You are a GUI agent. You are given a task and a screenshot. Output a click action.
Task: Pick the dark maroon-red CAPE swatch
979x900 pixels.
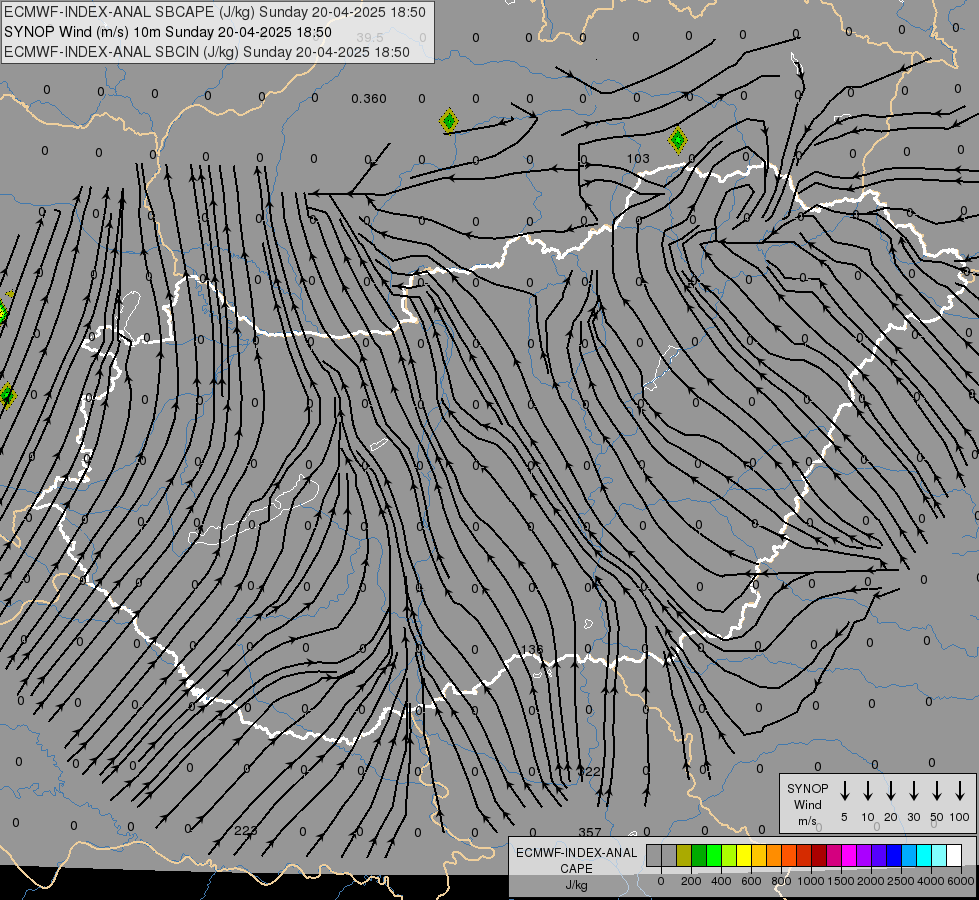coord(819,856)
